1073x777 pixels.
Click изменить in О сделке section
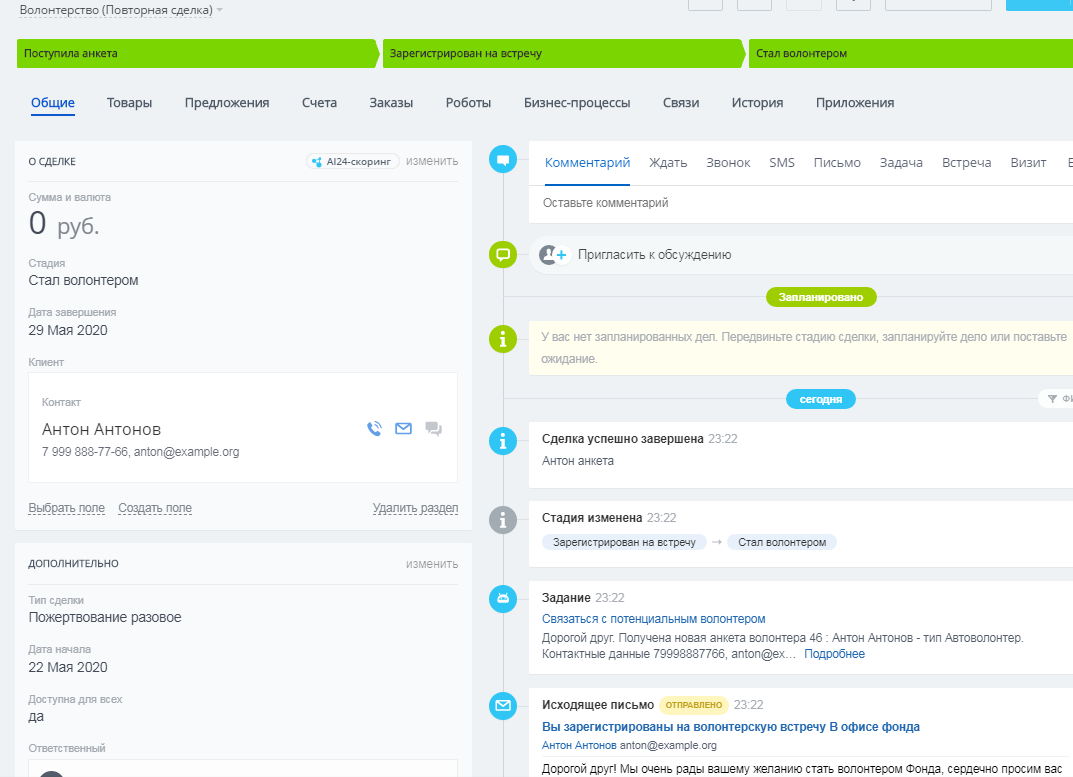(432, 161)
